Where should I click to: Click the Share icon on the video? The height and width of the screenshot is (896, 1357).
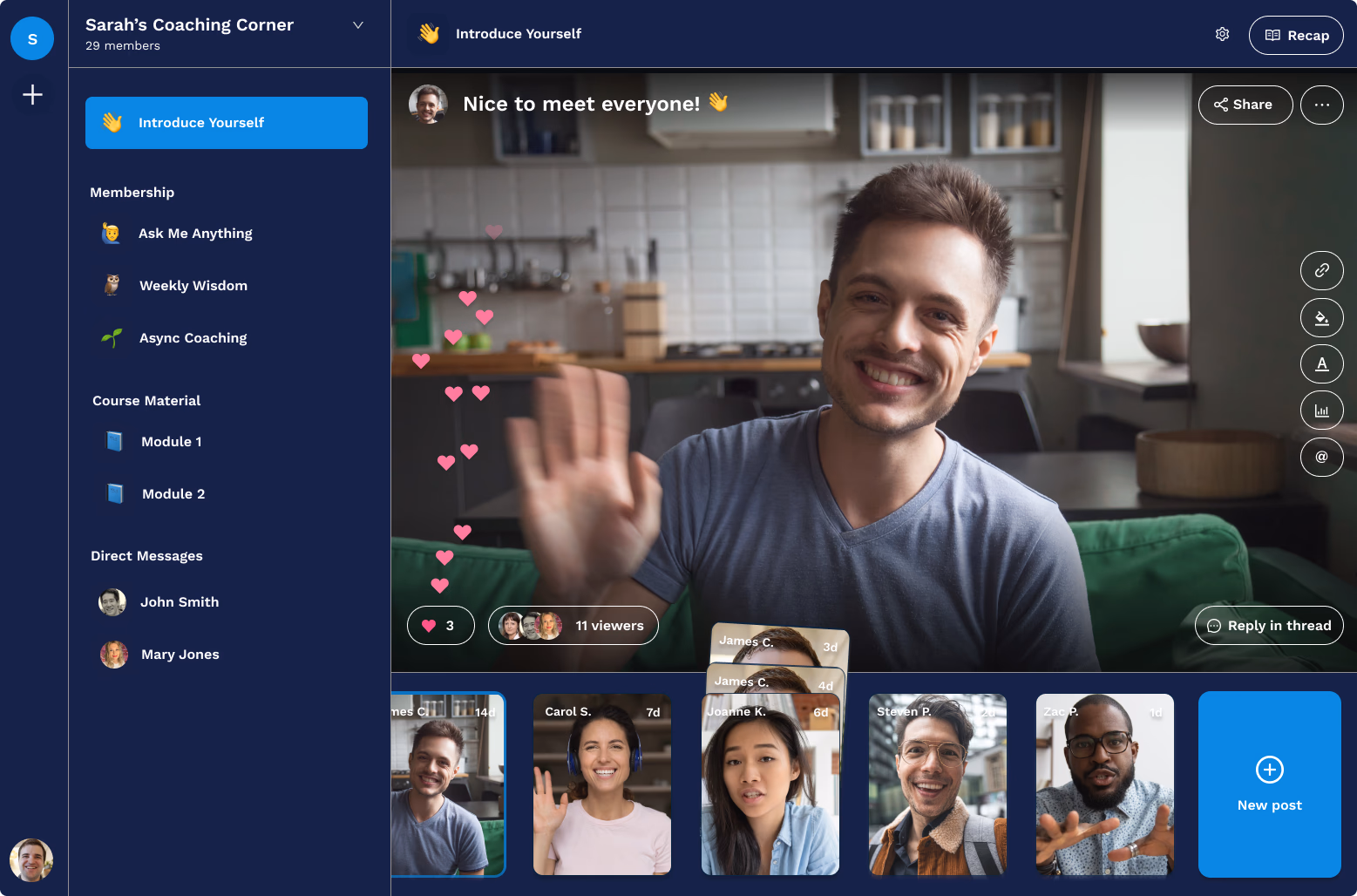pos(1245,105)
